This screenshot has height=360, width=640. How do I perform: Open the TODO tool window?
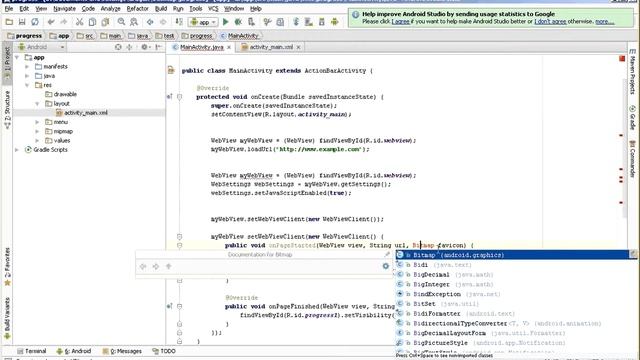click(164, 351)
